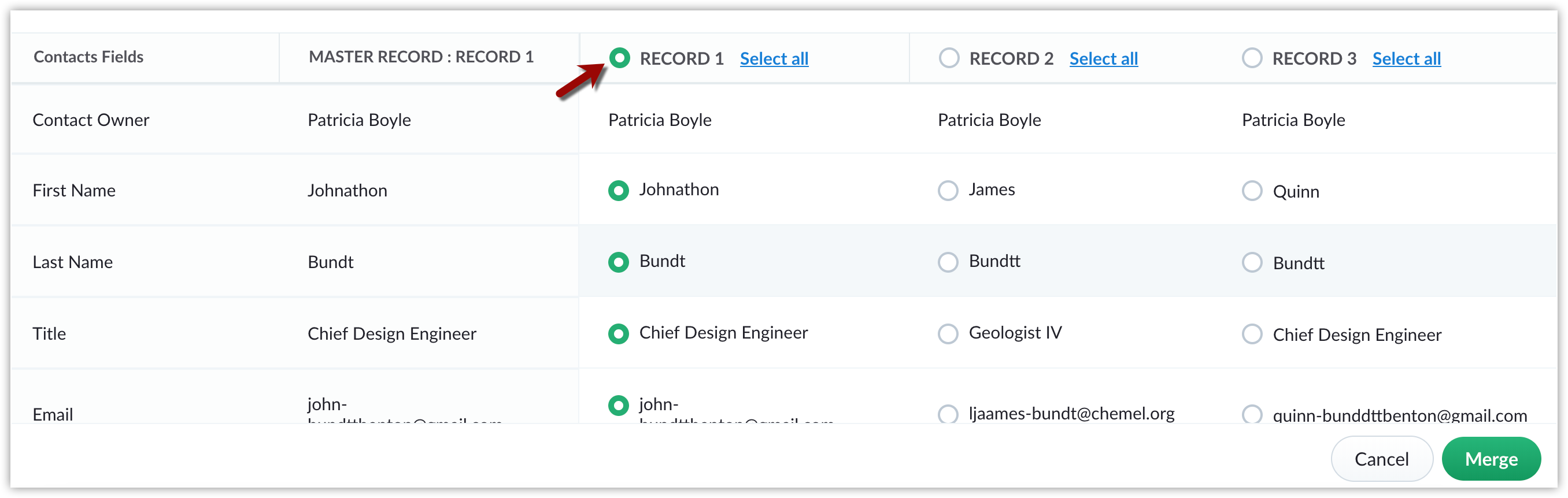
Task: Click the green Merge button
Action: click(1491, 459)
